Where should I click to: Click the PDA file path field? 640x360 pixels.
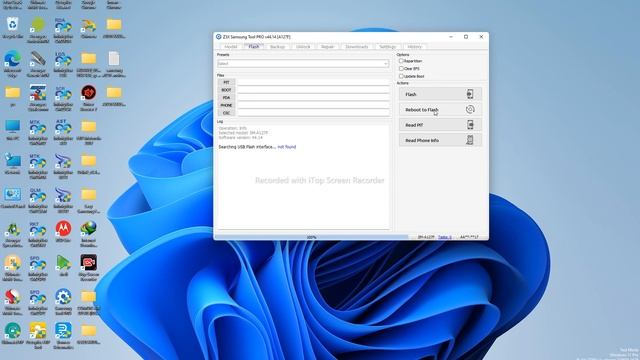point(313,98)
